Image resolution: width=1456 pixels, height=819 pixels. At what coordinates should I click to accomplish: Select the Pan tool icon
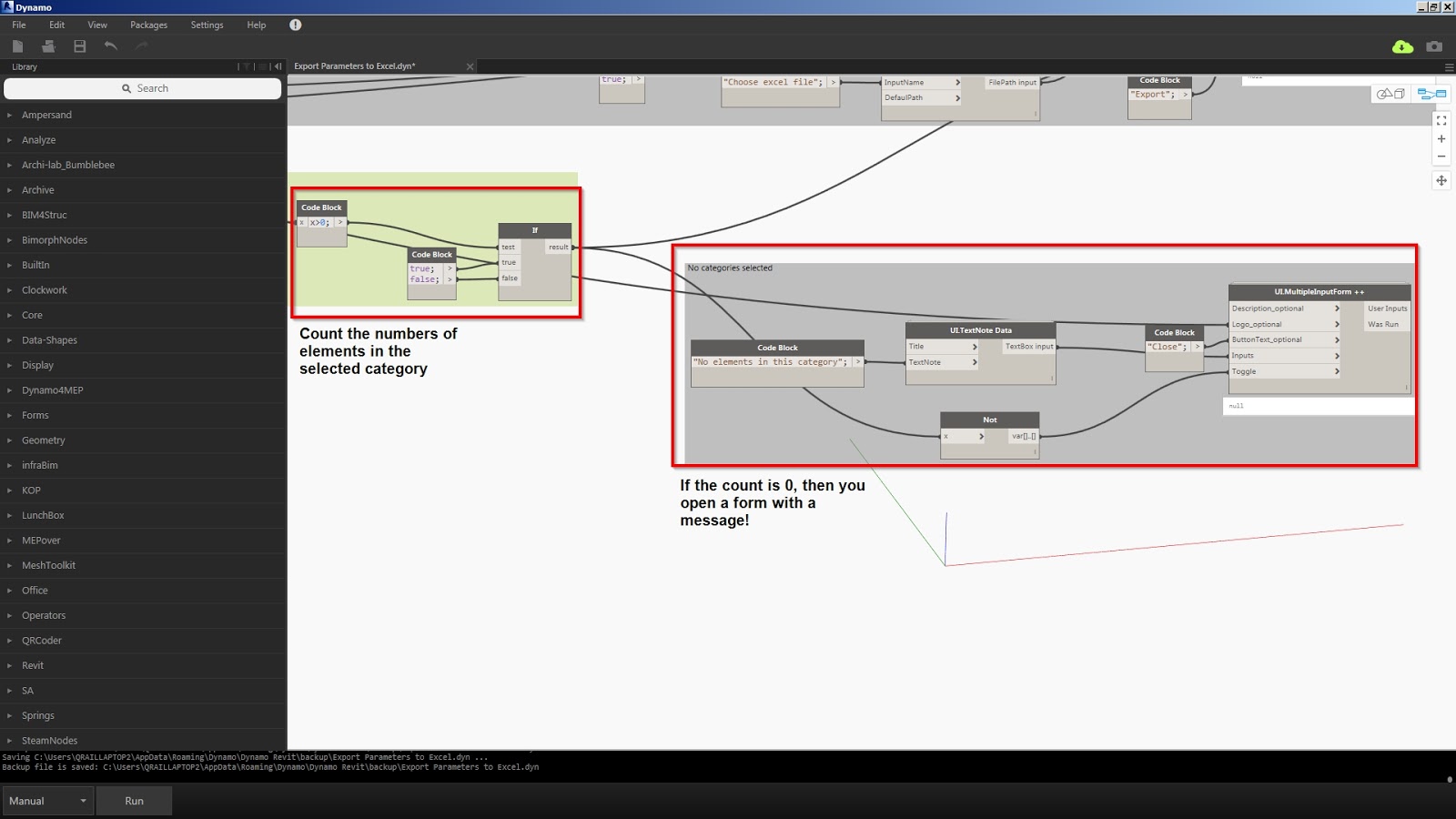pyautogui.click(x=1441, y=180)
